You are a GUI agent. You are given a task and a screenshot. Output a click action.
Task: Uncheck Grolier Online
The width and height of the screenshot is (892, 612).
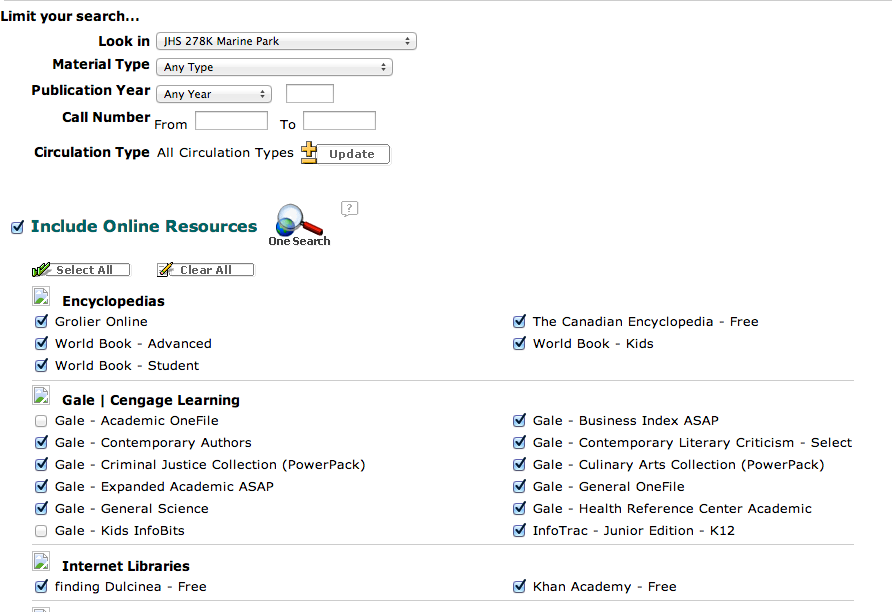coord(41,322)
